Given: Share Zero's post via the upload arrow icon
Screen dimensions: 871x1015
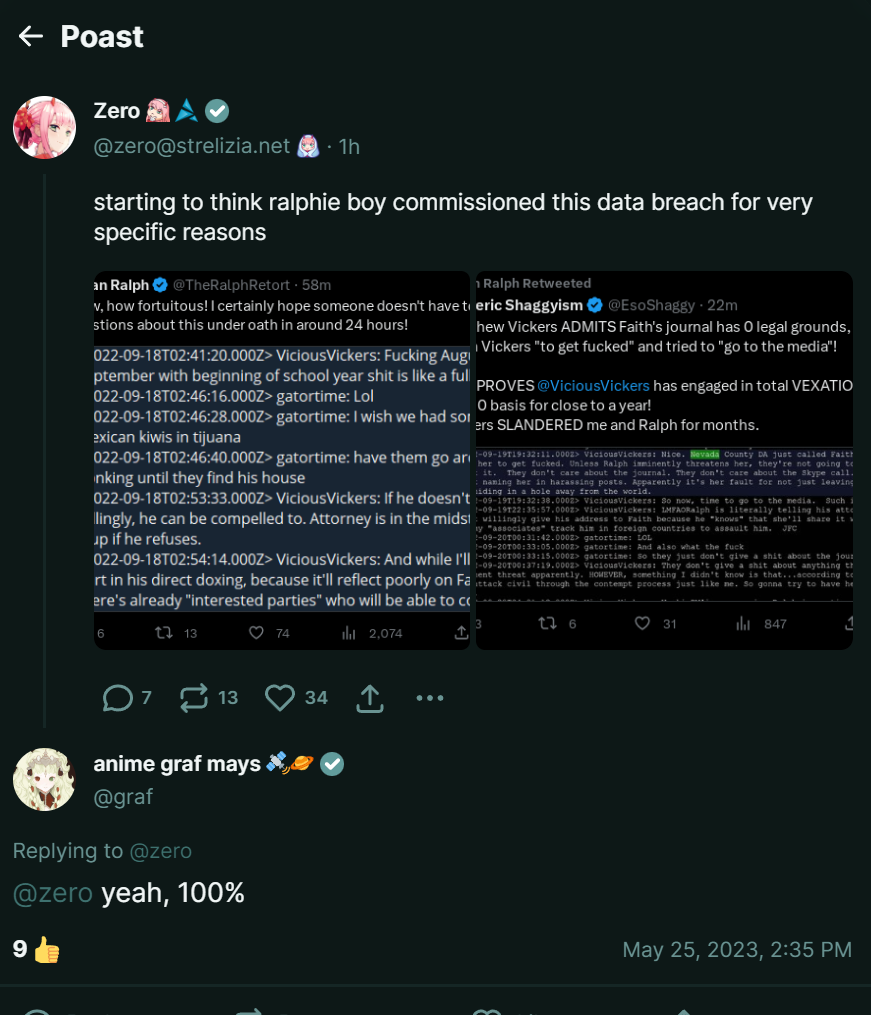Looking at the screenshot, I should click(370, 698).
